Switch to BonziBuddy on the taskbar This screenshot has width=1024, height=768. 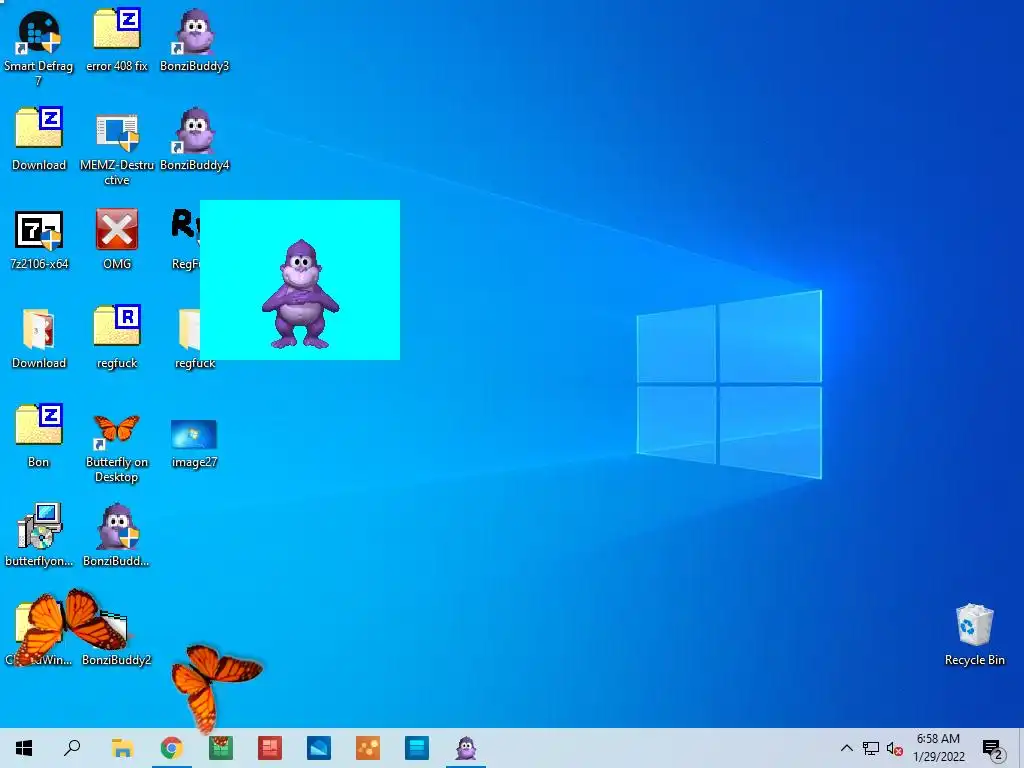[466, 748]
